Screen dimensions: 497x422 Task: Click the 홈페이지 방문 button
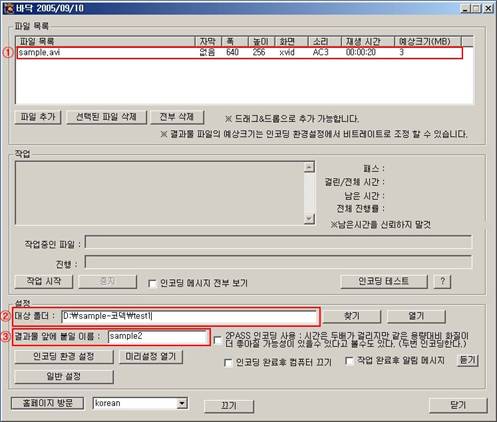point(47,403)
